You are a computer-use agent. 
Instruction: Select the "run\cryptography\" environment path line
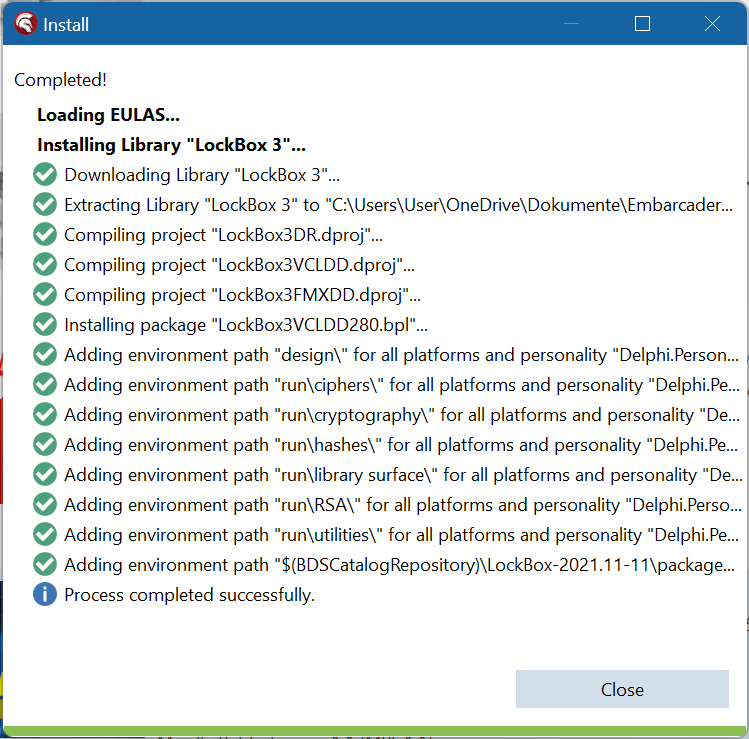pos(400,415)
